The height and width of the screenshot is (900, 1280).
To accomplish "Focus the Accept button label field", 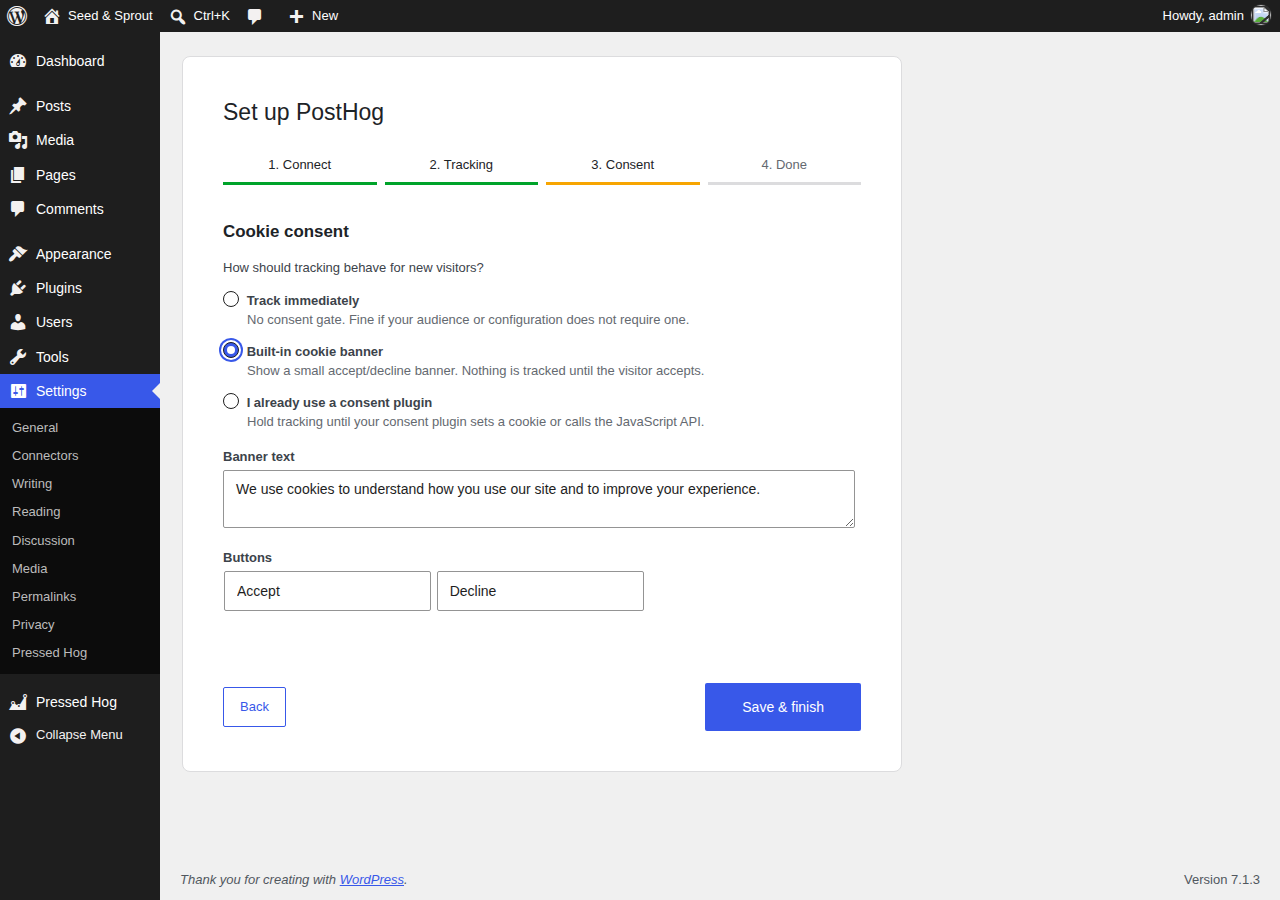I will coord(327,591).
